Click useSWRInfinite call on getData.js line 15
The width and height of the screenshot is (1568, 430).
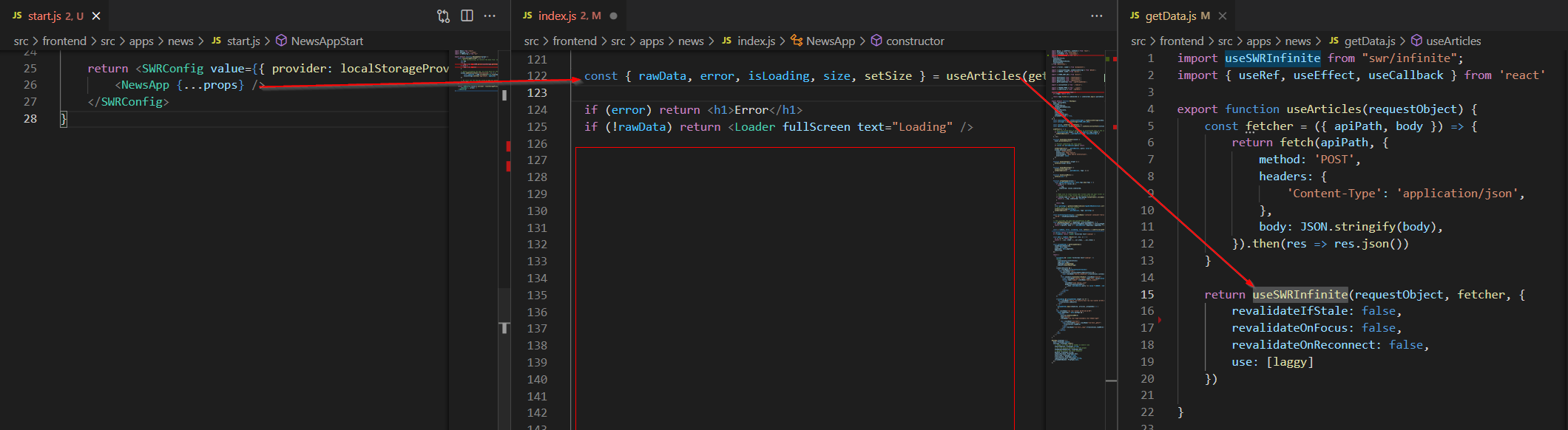point(1300,294)
